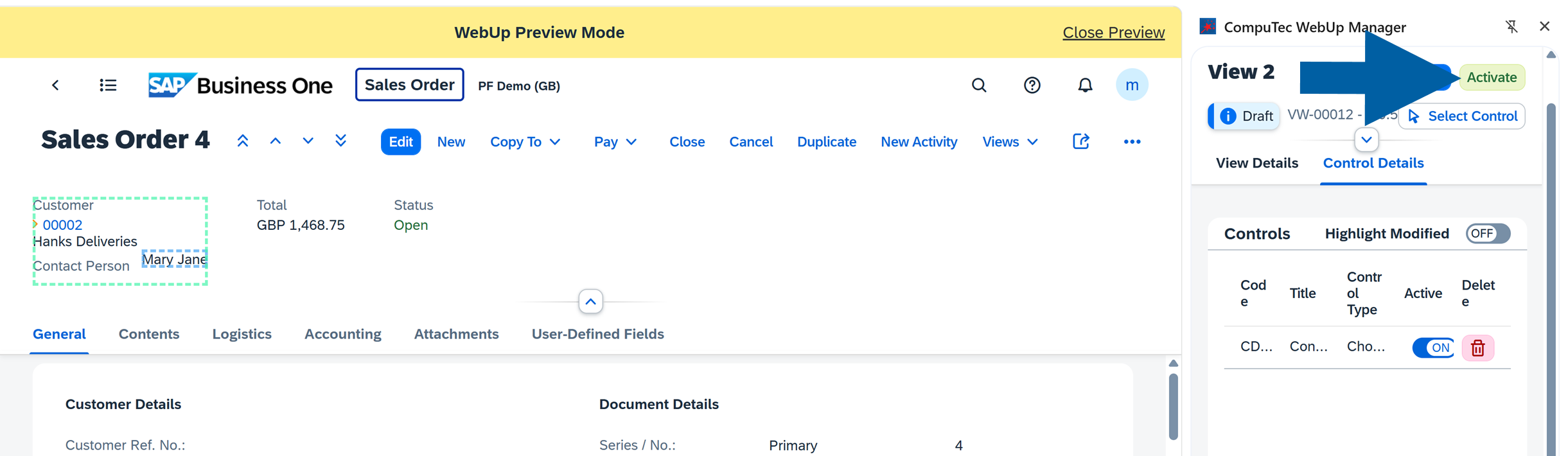Image resolution: width=1568 pixels, height=456 pixels.
Task: Switch to View Details tab
Action: [1257, 163]
